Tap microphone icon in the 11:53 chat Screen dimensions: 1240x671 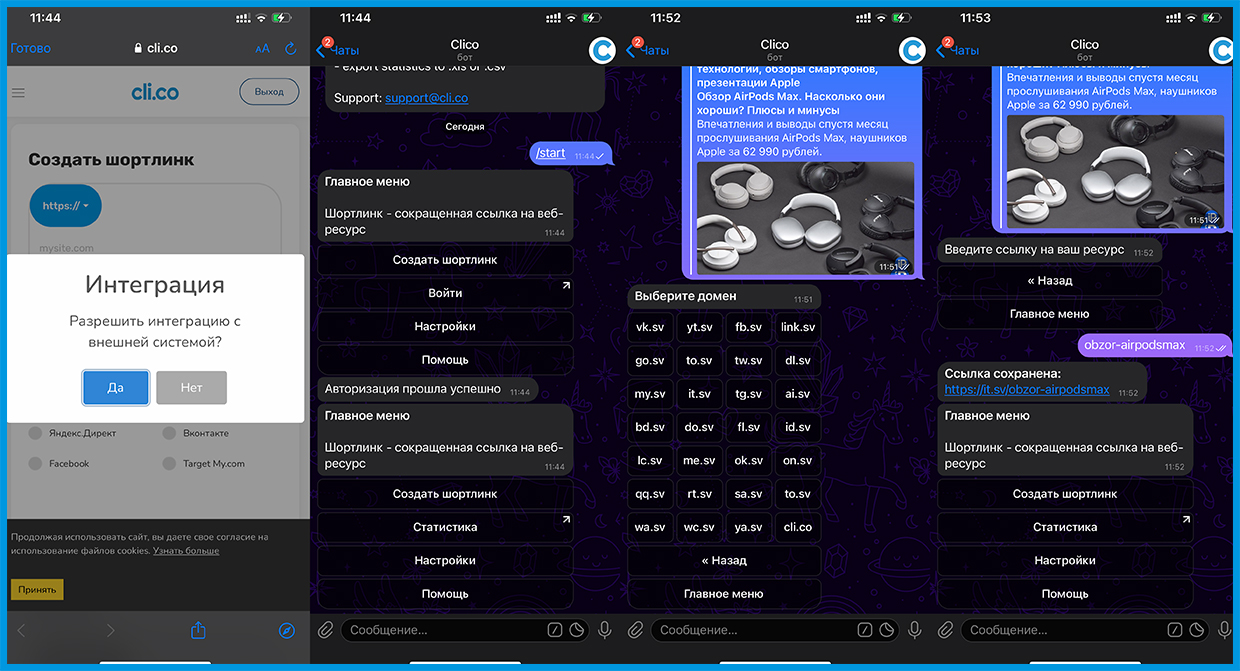point(1225,630)
